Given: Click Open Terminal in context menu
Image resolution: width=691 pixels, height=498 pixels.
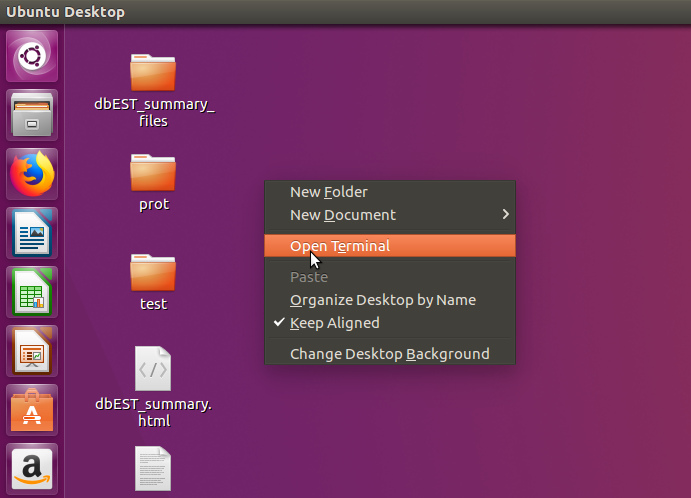Looking at the screenshot, I should pos(340,246).
